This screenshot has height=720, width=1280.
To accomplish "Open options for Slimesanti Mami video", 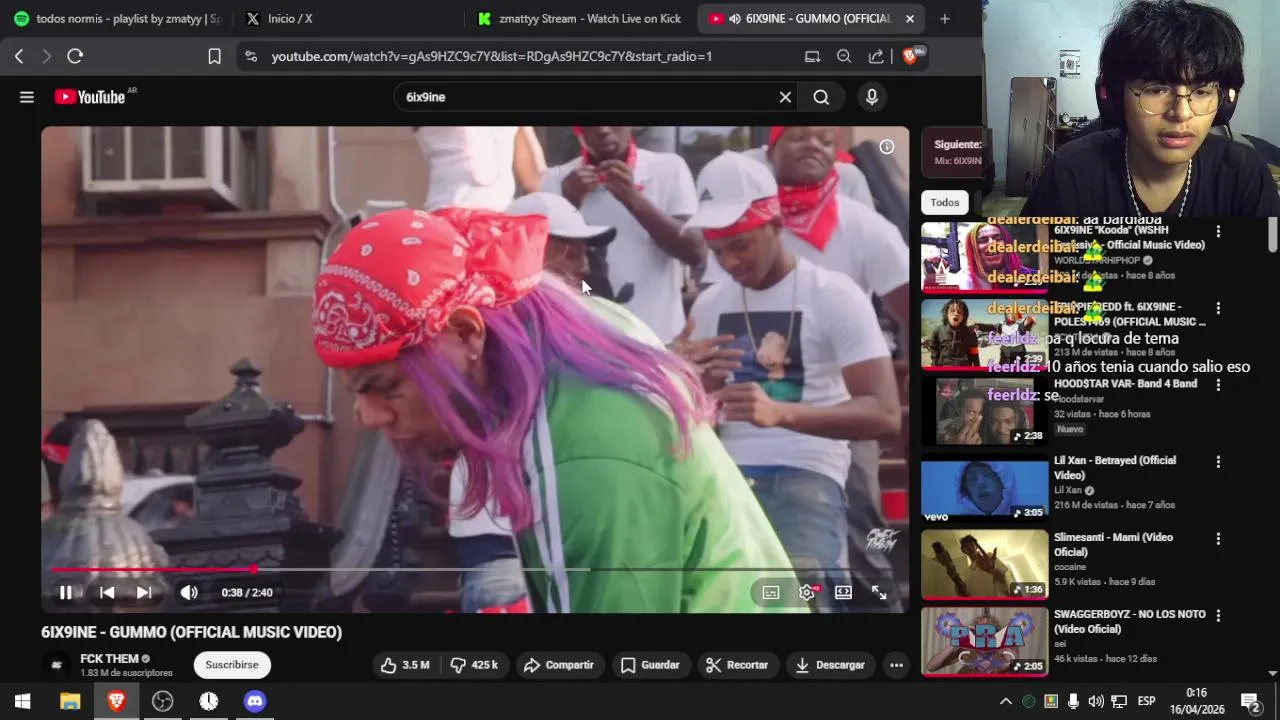I will [1218, 539].
